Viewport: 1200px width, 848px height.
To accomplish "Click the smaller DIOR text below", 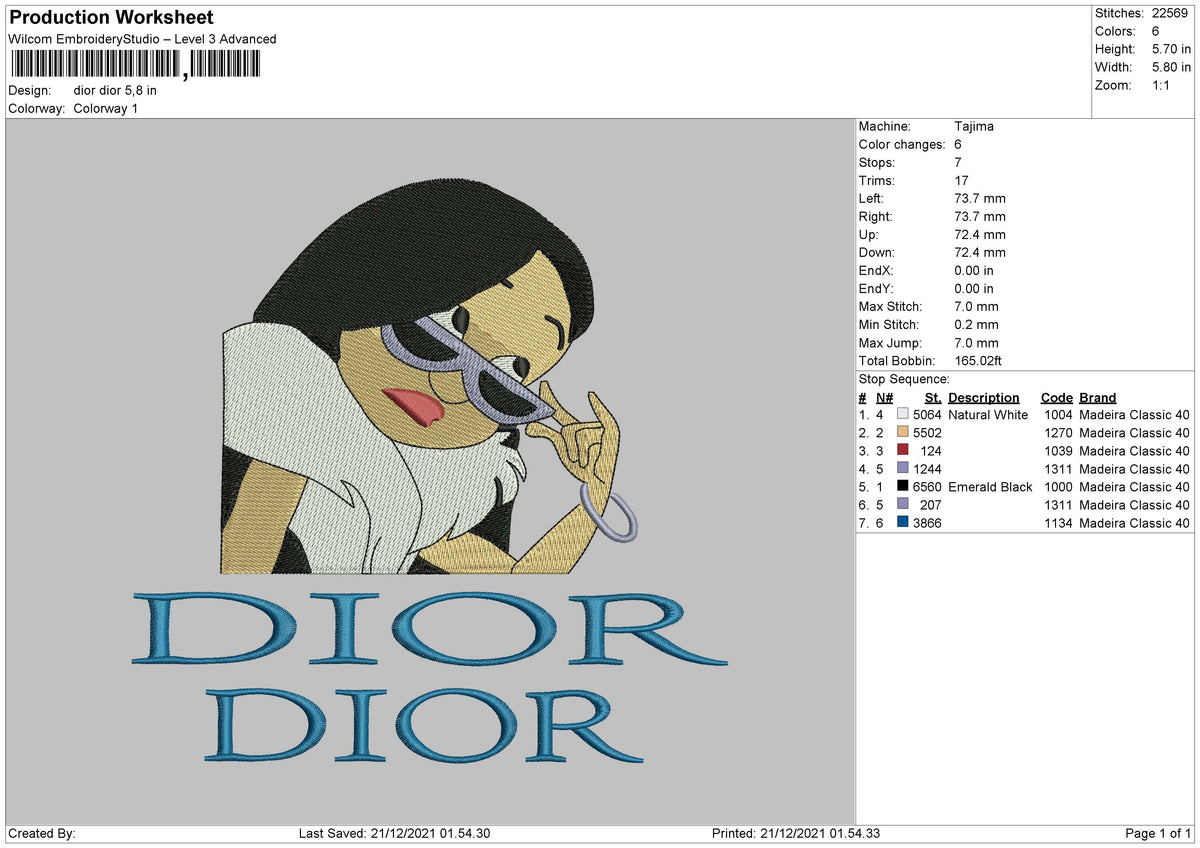I will (x=425, y=726).
